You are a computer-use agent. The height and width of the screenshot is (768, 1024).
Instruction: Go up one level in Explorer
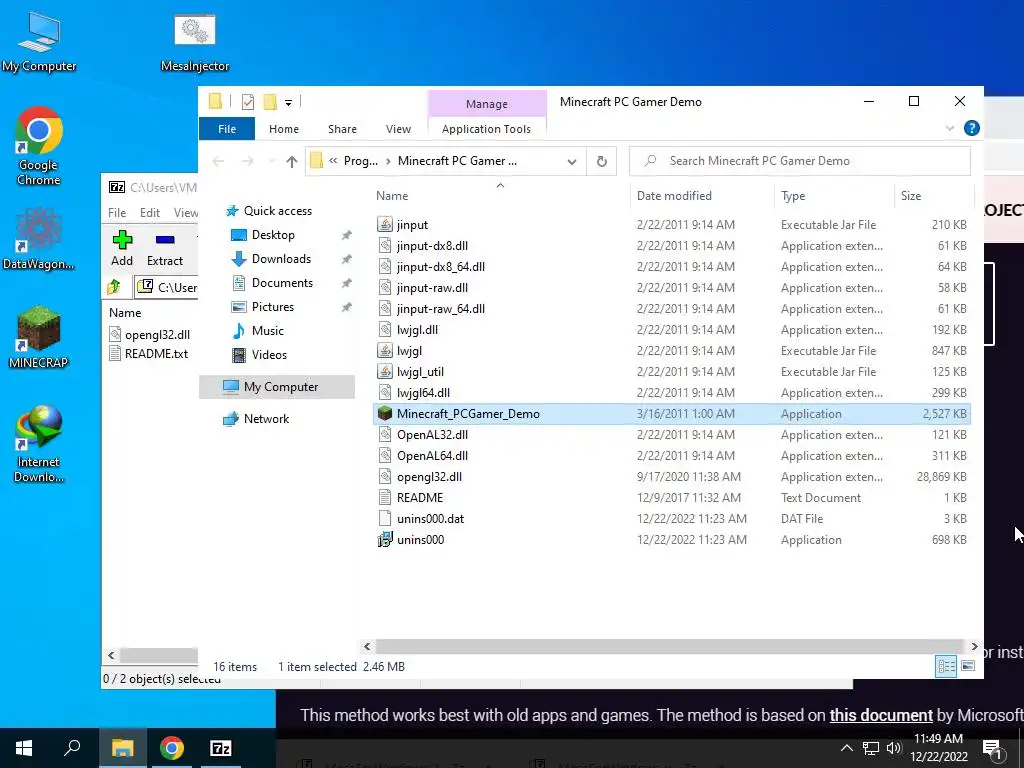pos(292,161)
